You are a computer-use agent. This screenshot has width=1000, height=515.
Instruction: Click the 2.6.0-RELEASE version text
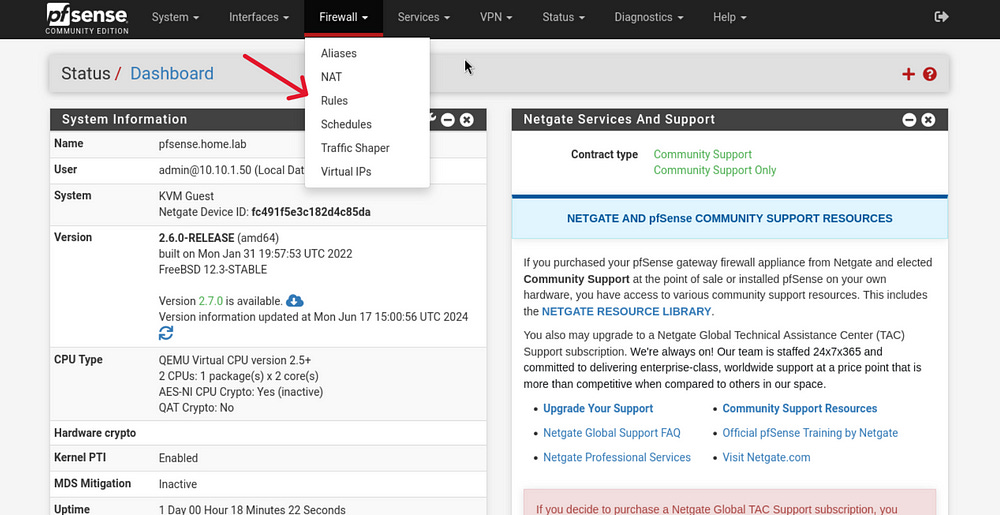tap(196, 238)
